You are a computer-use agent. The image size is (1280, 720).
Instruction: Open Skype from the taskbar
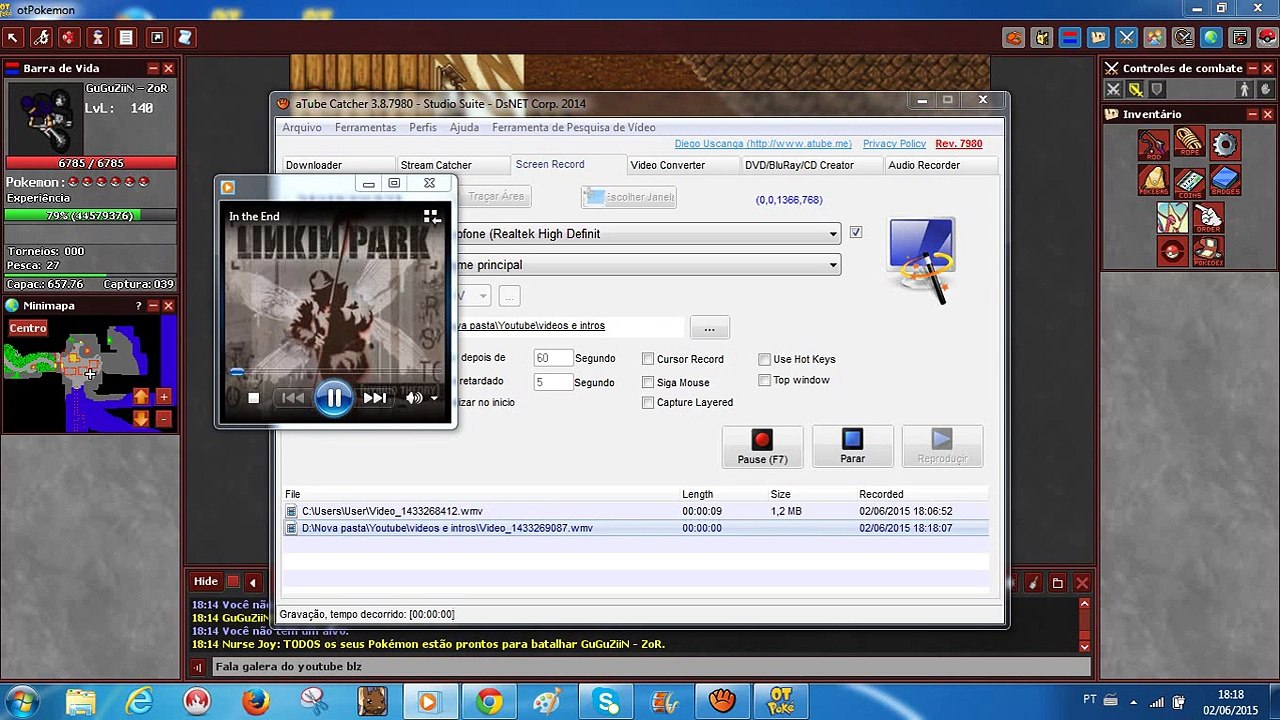pos(606,701)
